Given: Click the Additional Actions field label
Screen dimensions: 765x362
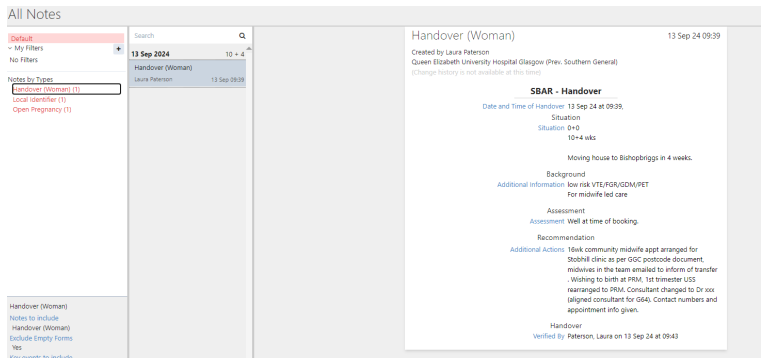Looking at the screenshot, I should pos(537,249).
